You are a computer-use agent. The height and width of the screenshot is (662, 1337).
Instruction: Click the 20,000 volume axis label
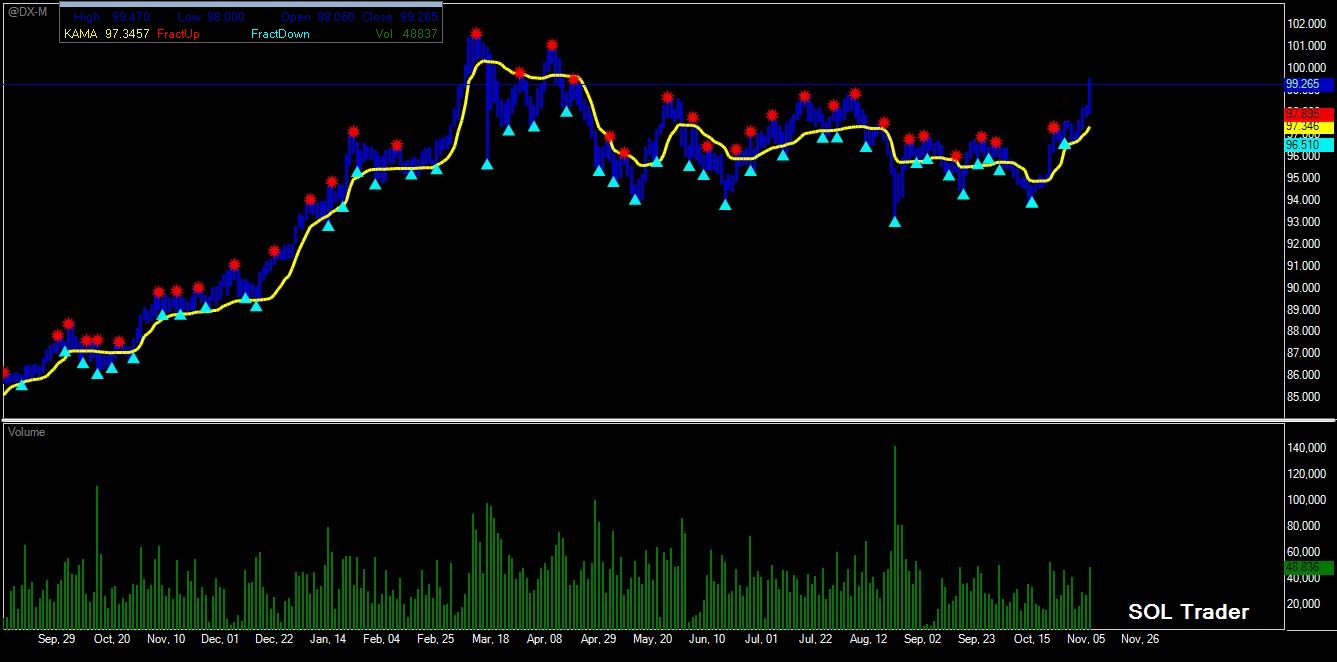point(1305,604)
